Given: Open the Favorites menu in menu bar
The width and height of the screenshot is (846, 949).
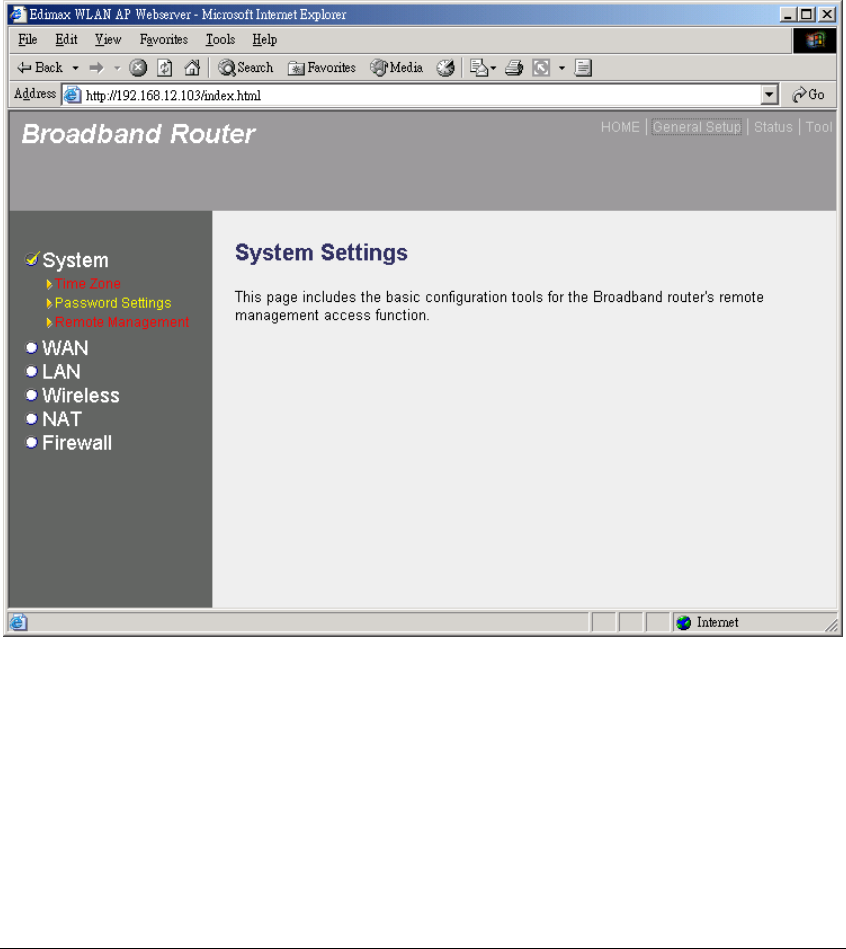Looking at the screenshot, I should (164, 40).
